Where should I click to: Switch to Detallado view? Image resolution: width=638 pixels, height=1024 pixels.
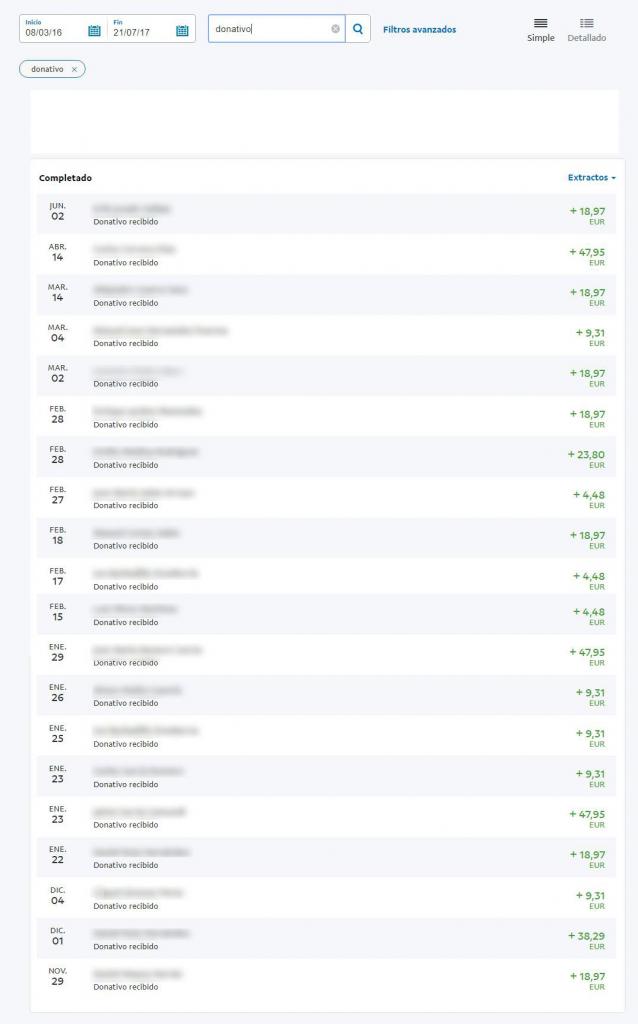[586, 29]
